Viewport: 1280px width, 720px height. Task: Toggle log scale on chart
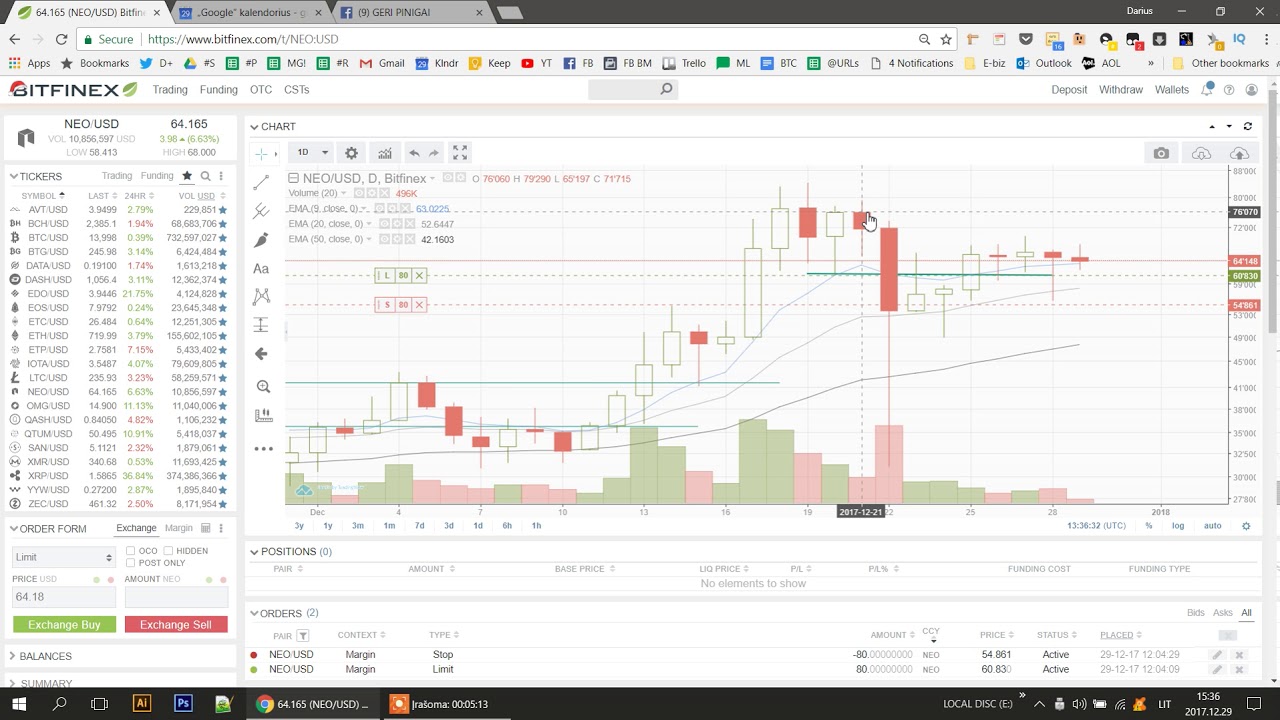(1178, 526)
